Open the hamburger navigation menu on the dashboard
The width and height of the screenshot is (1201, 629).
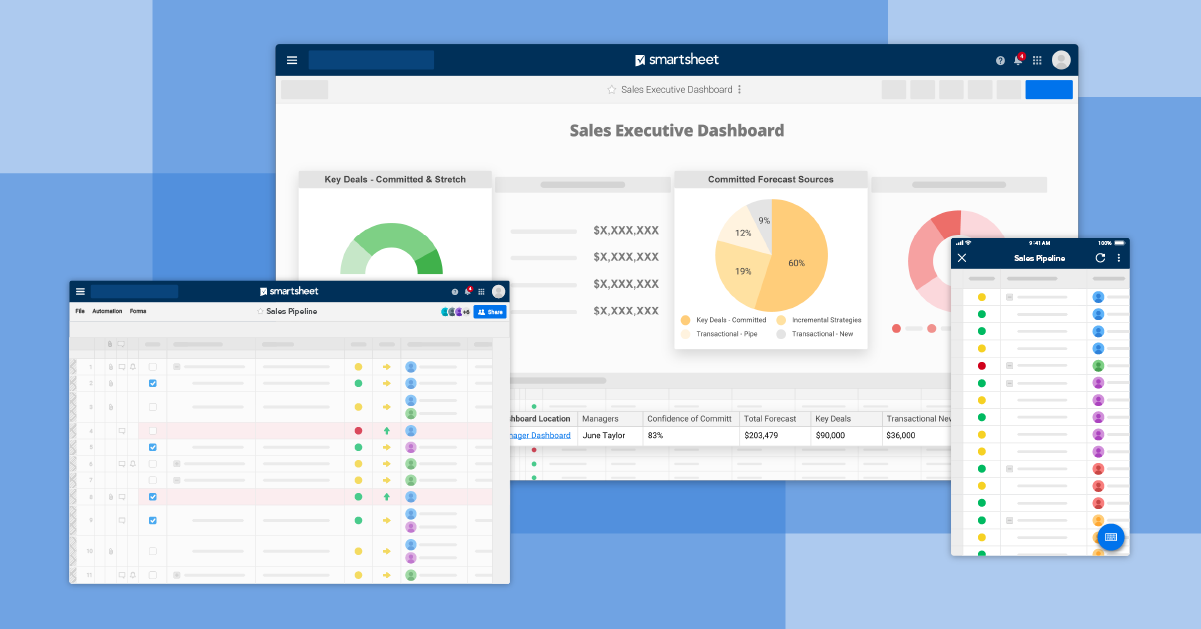point(291,60)
